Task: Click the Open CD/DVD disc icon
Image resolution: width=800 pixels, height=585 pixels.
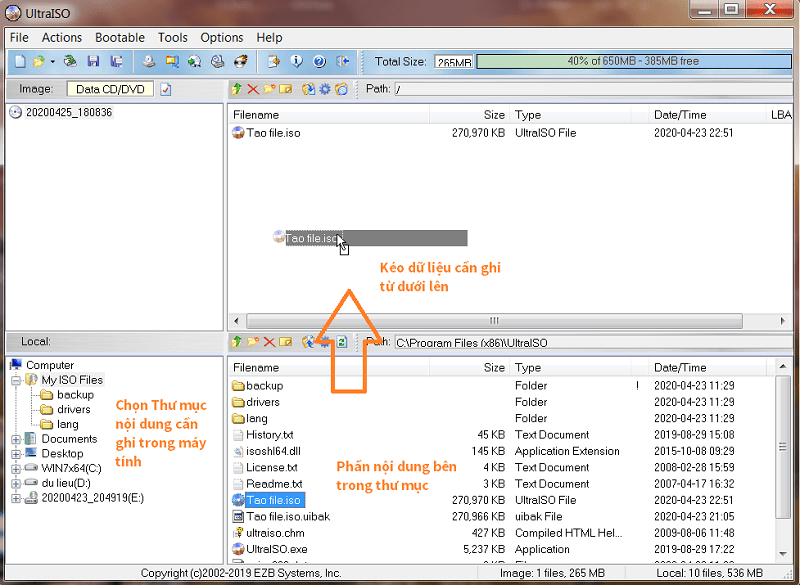Action: (70, 62)
